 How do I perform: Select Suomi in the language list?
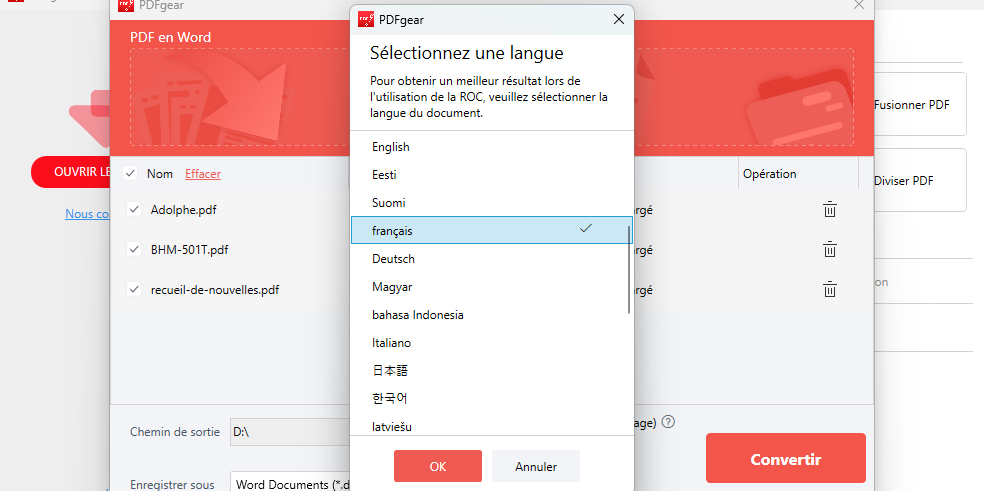pyautogui.click(x=491, y=203)
